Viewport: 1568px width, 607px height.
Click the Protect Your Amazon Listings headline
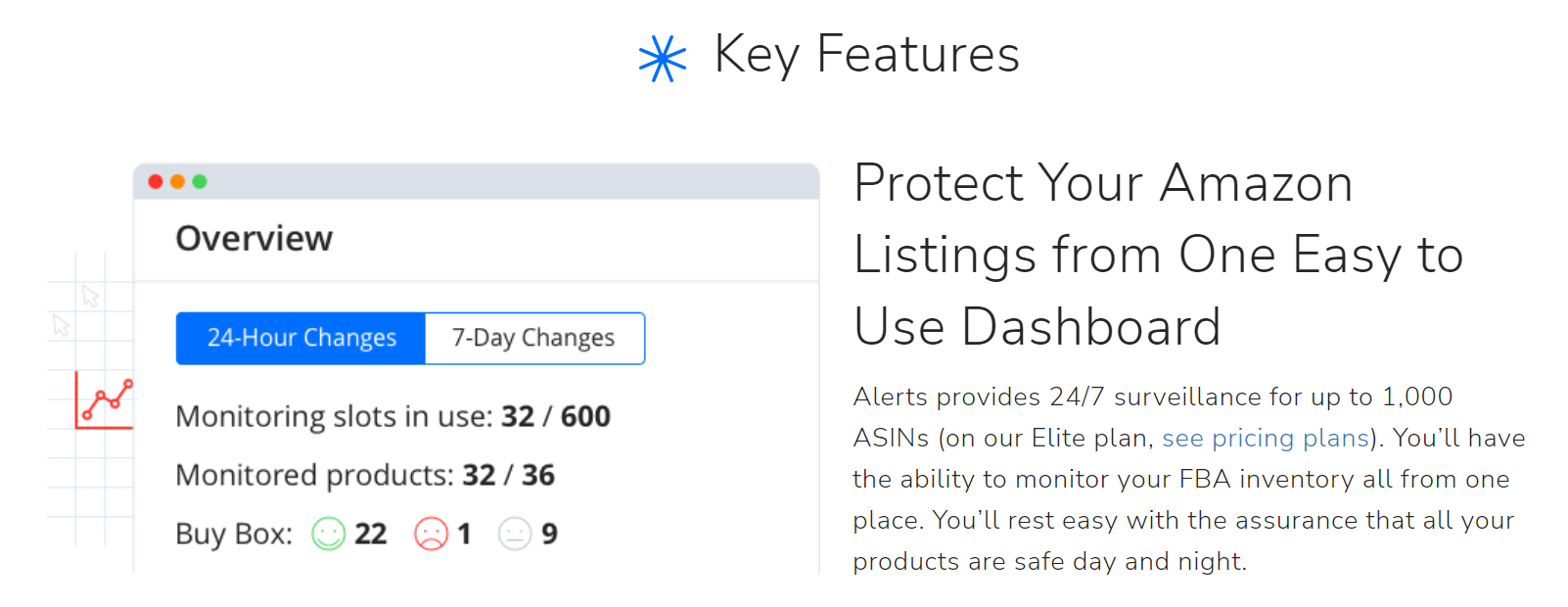1159,255
